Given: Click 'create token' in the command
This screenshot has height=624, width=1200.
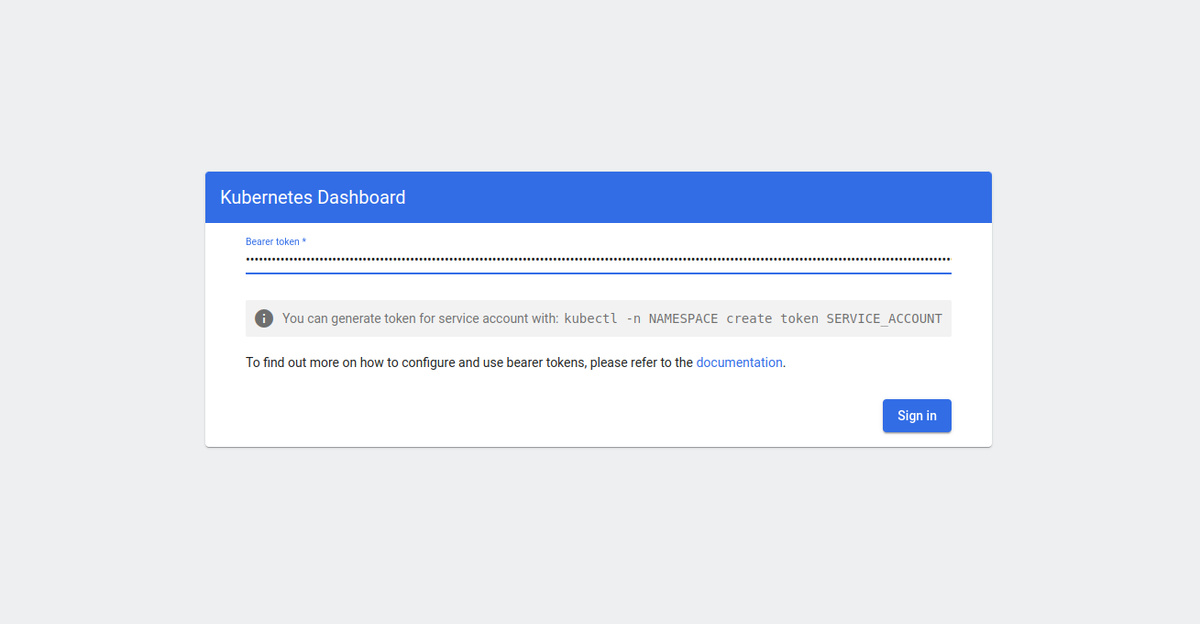Looking at the screenshot, I should pyautogui.click(x=772, y=319).
